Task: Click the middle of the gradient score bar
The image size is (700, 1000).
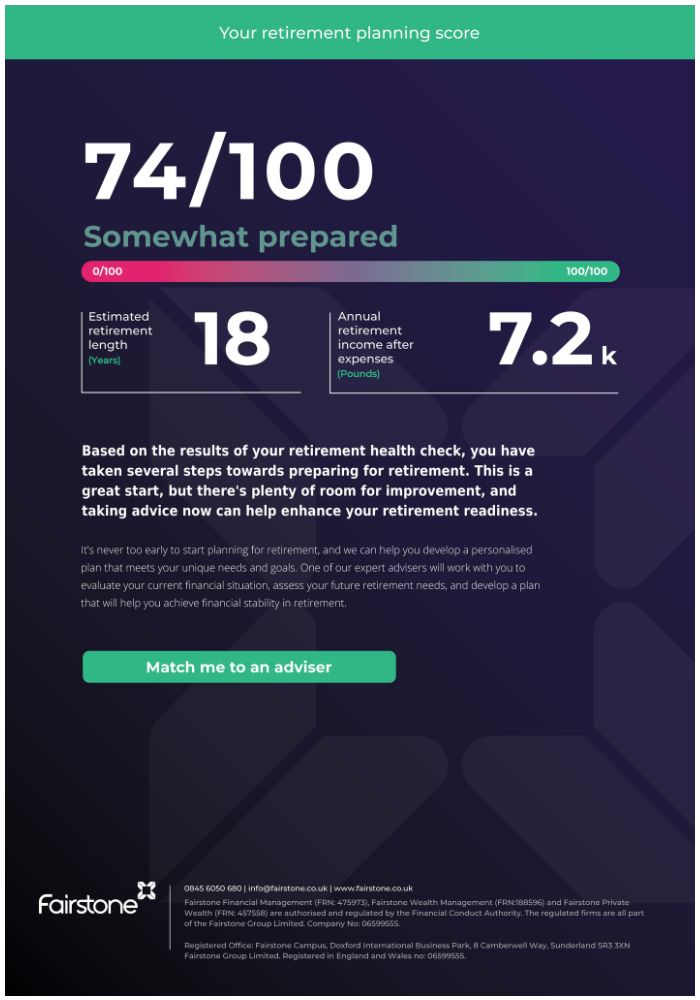Action: tap(350, 271)
